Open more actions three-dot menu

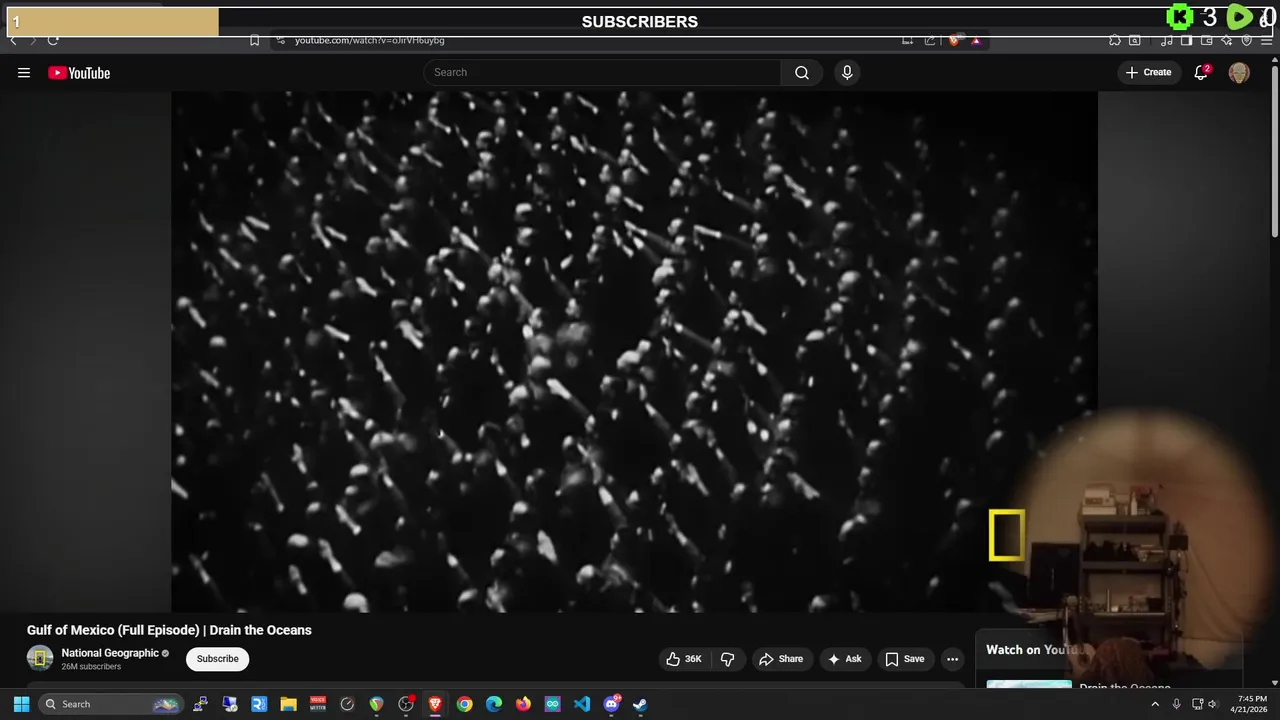coord(952,659)
